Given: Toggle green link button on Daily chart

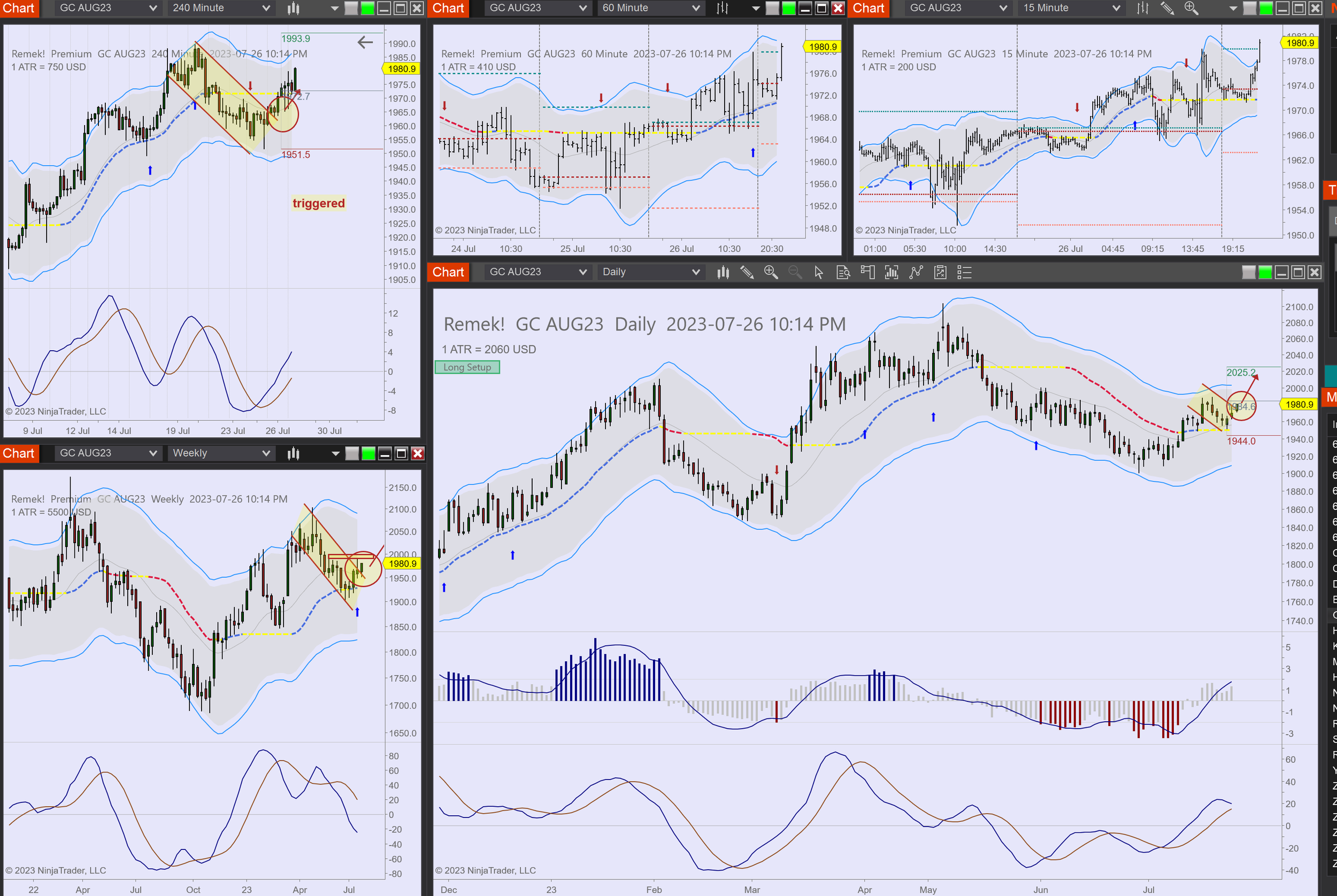Looking at the screenshot, I should (x=1265, y=273).
